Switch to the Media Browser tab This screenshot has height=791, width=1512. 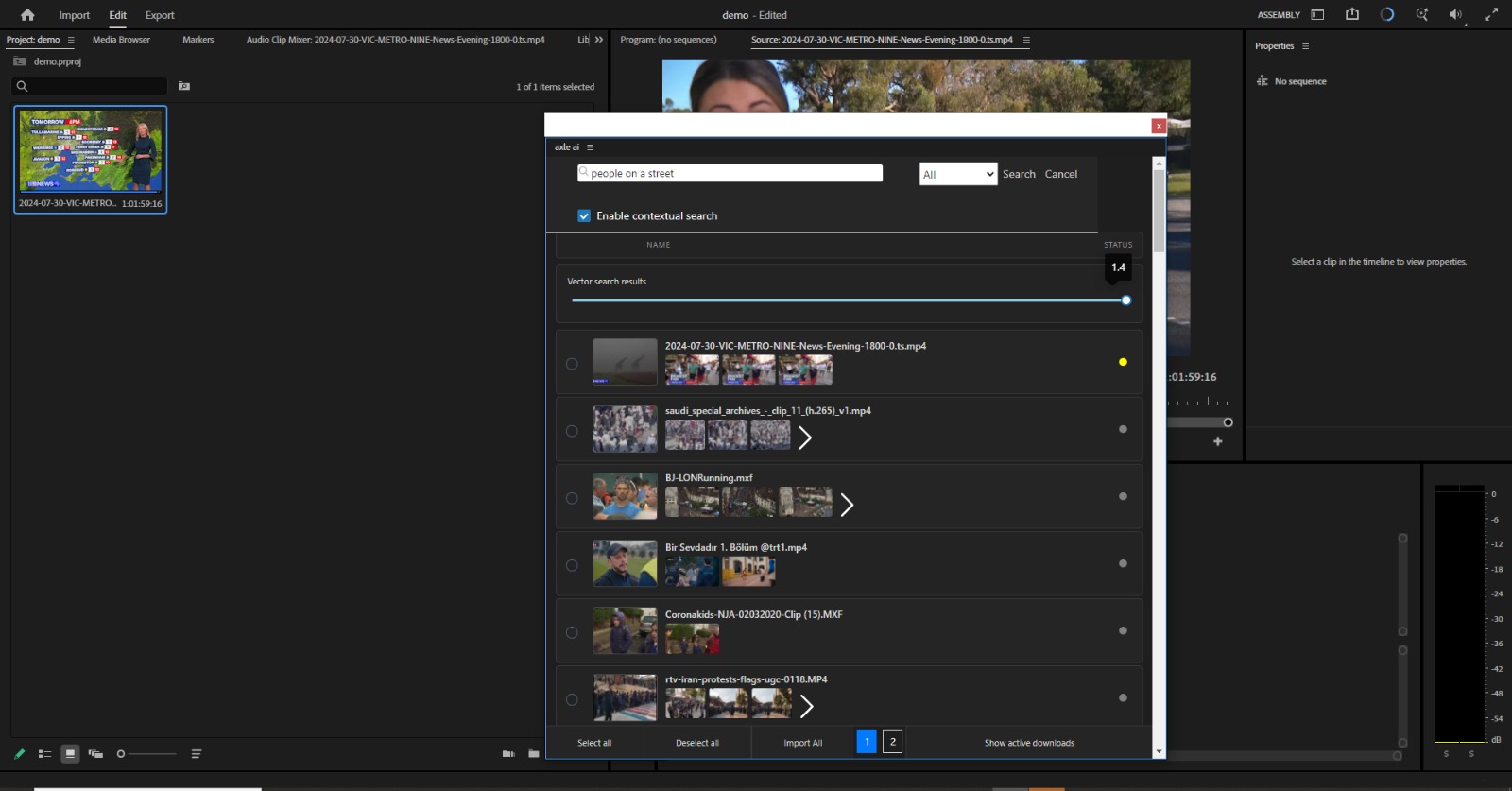(x=121, y=40)
